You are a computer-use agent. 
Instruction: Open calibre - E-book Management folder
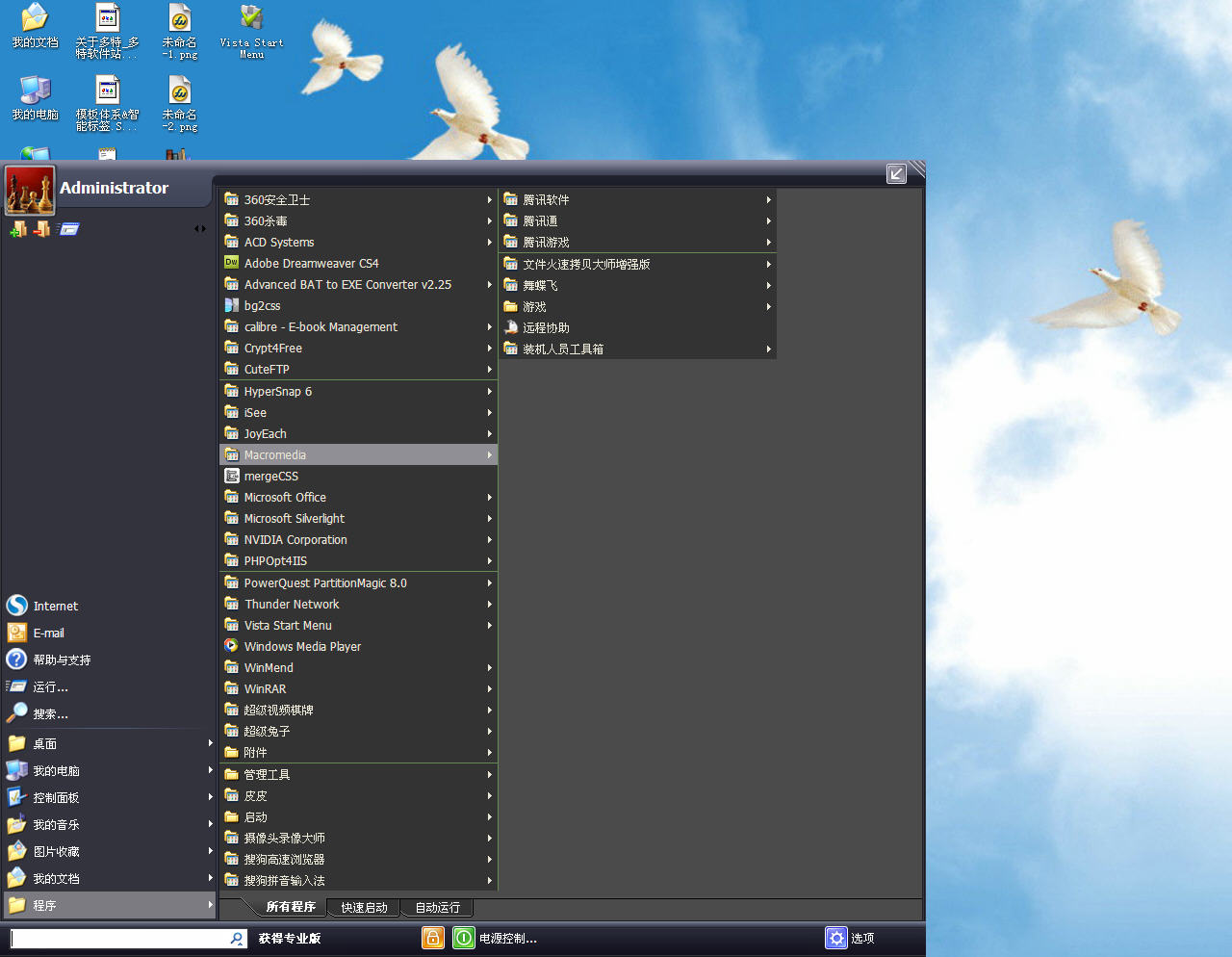click(358, 326)
